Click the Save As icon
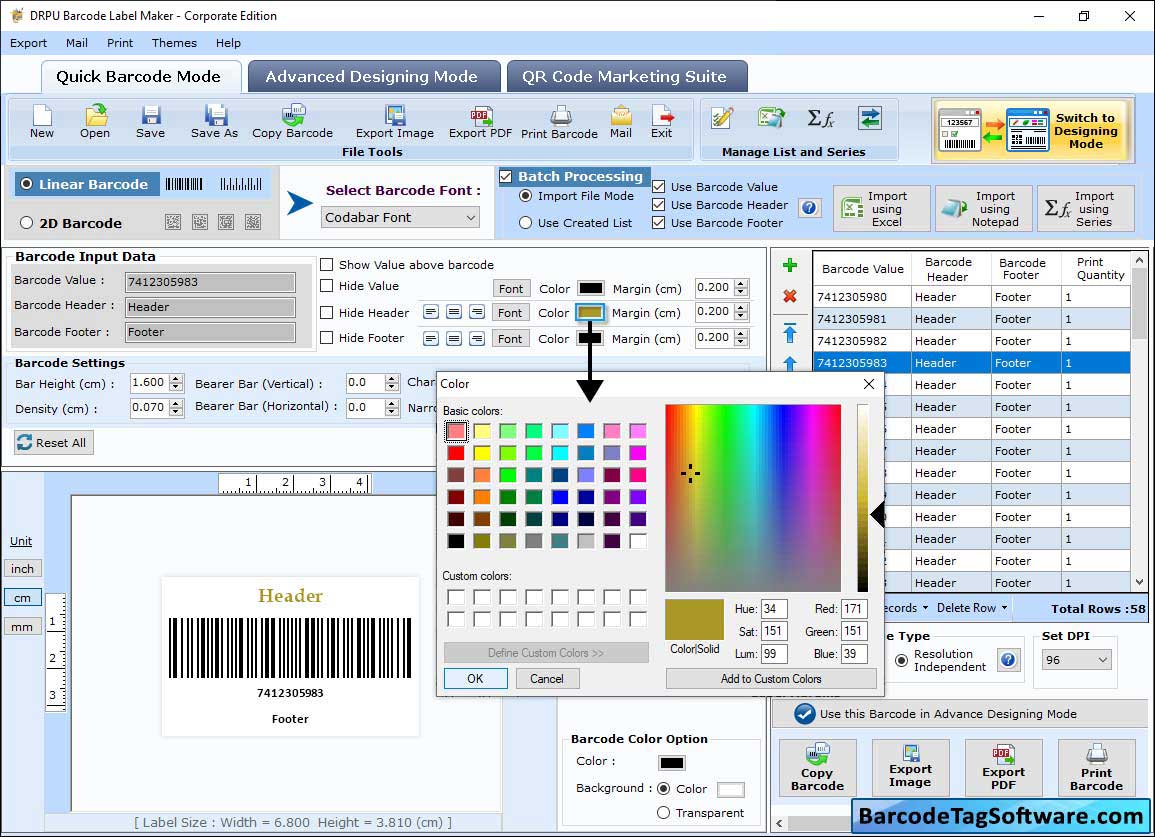 point(214,122)
